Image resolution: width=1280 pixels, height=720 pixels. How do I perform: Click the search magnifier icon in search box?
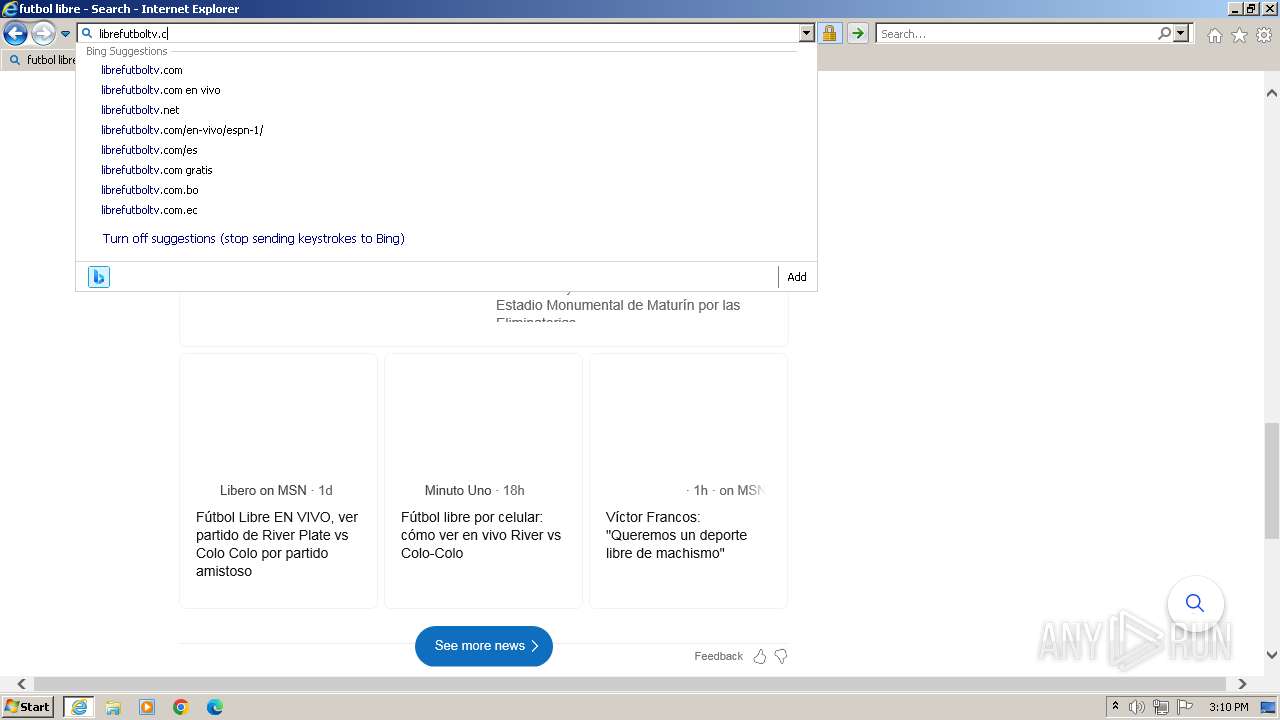coord(1164,33)
